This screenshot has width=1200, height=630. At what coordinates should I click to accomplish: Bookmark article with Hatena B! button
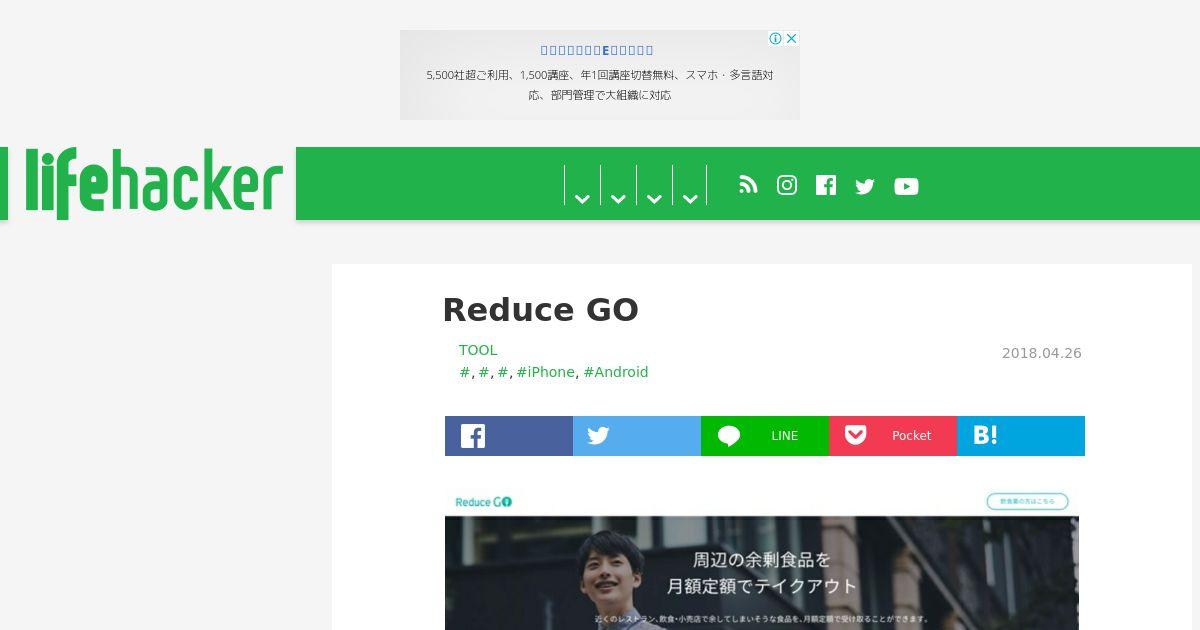coord(1021,436)
